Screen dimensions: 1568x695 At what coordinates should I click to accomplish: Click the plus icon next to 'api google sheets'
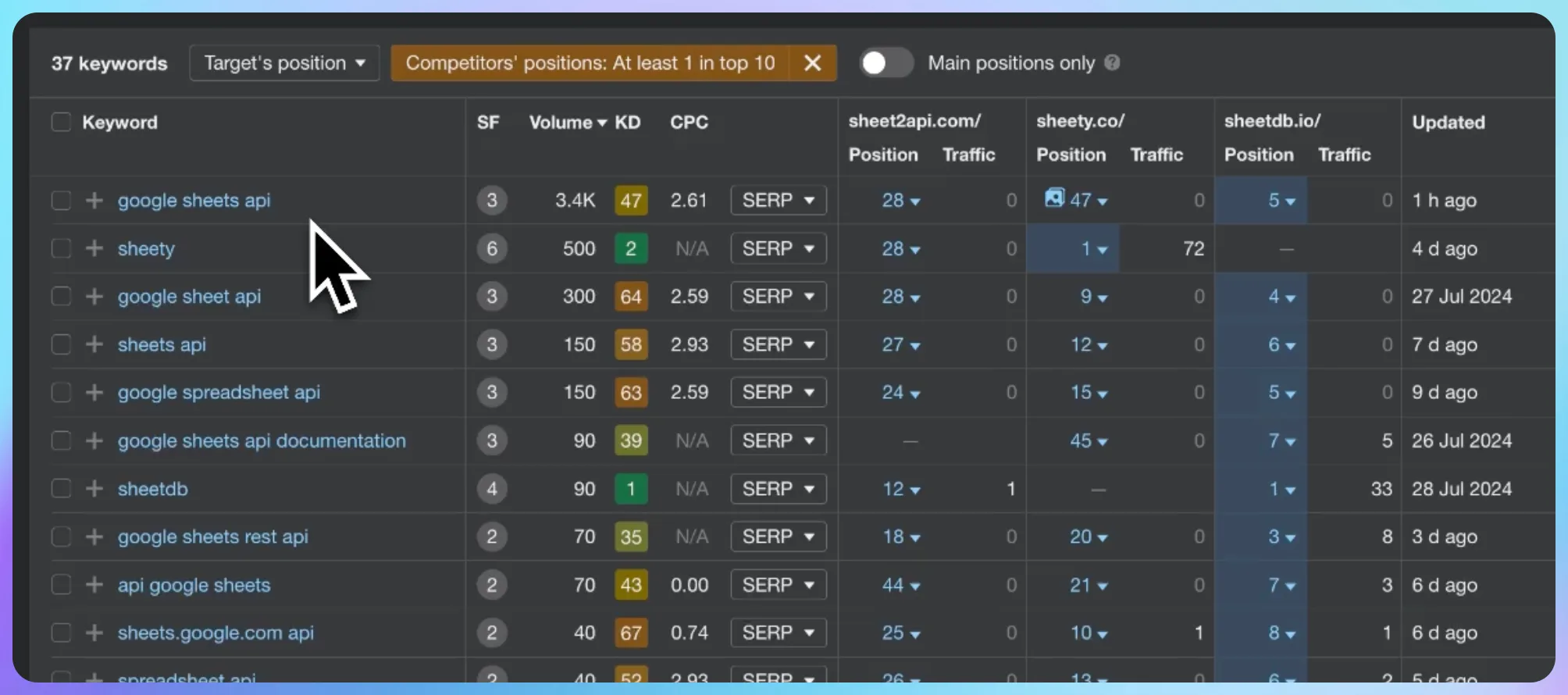pos(94,585)
